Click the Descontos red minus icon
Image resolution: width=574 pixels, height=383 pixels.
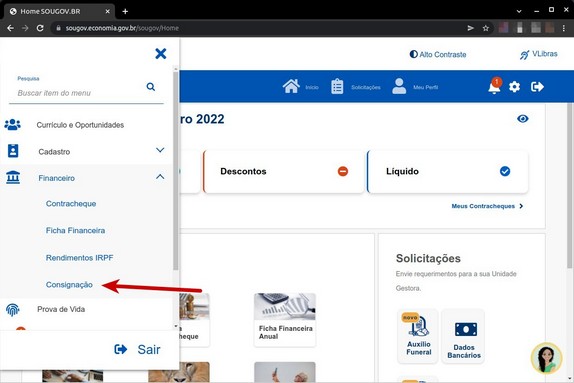343,171
